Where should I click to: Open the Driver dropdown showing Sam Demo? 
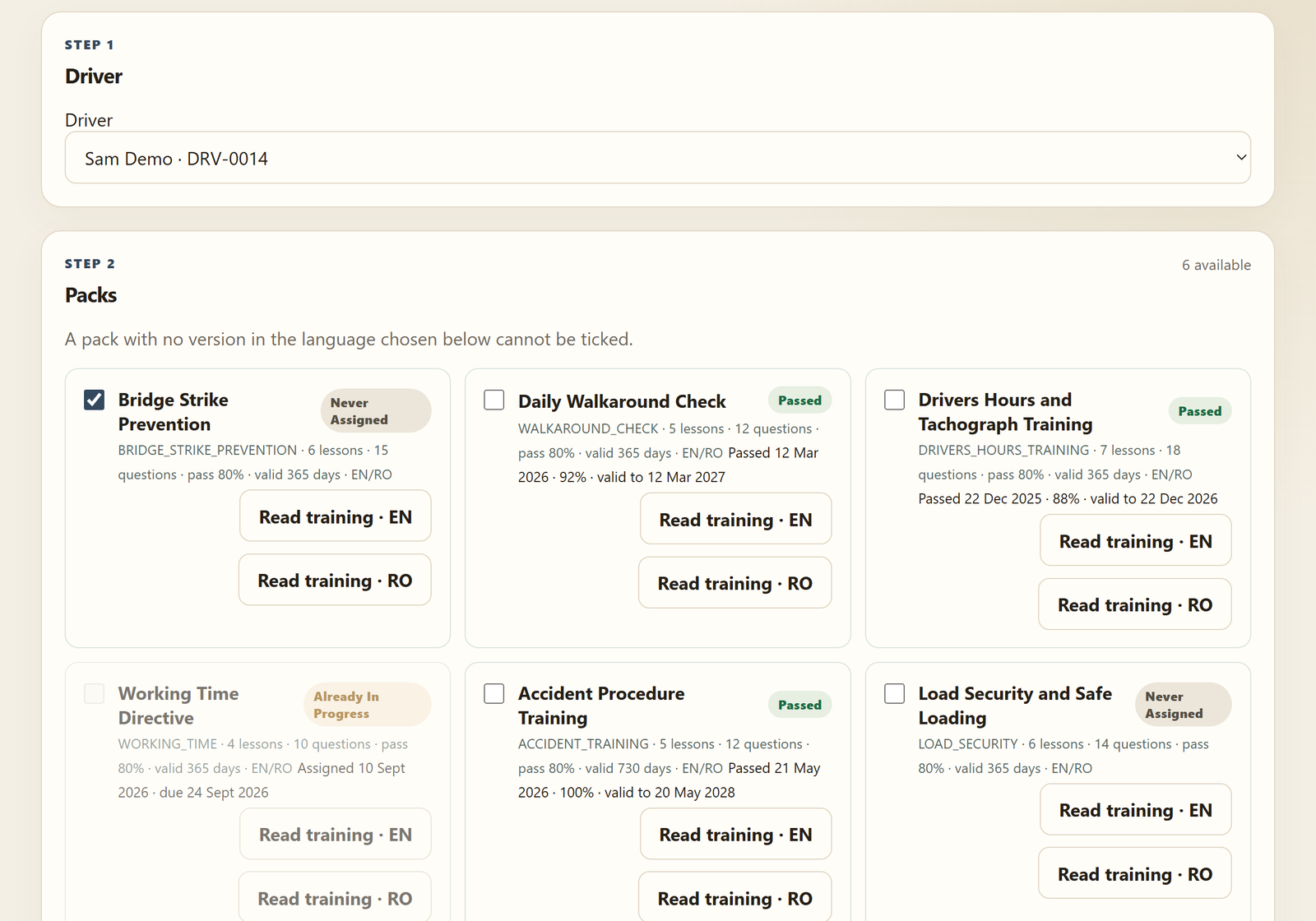[658, 158]
